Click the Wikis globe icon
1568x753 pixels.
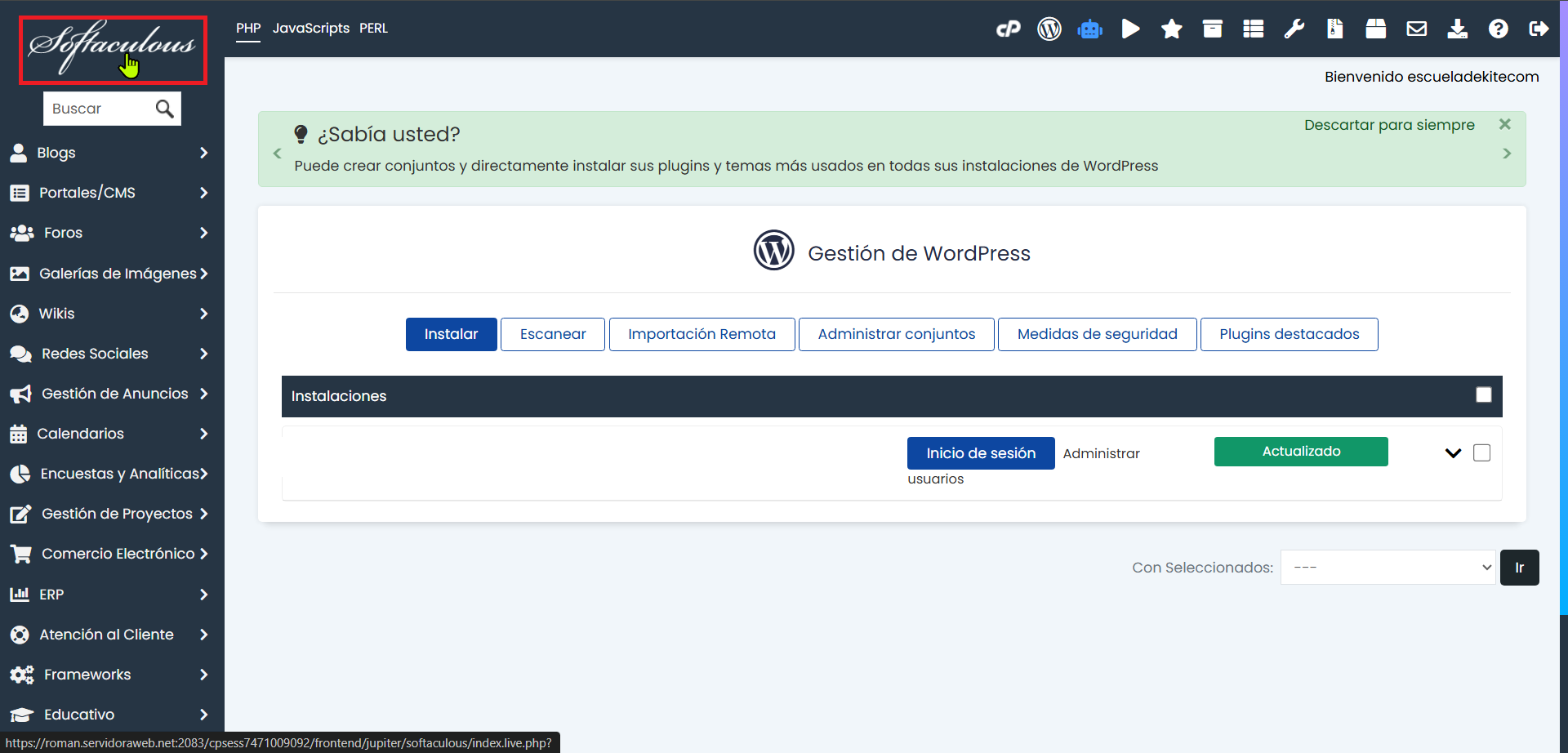tap(20, 314)
